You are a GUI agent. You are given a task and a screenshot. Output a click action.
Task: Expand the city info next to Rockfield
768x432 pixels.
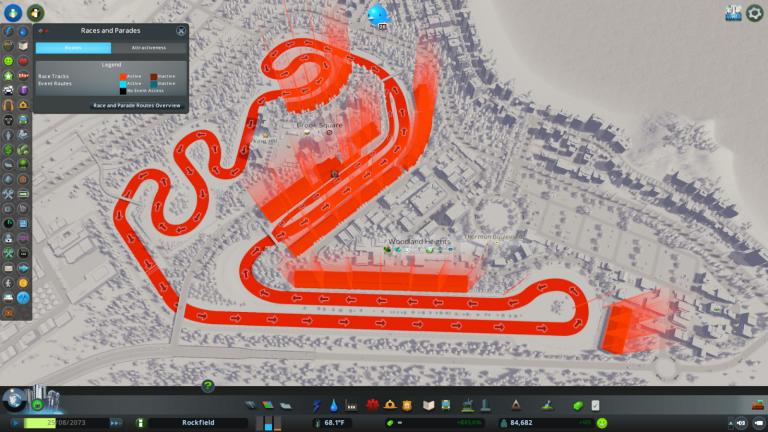coord(141,423)
